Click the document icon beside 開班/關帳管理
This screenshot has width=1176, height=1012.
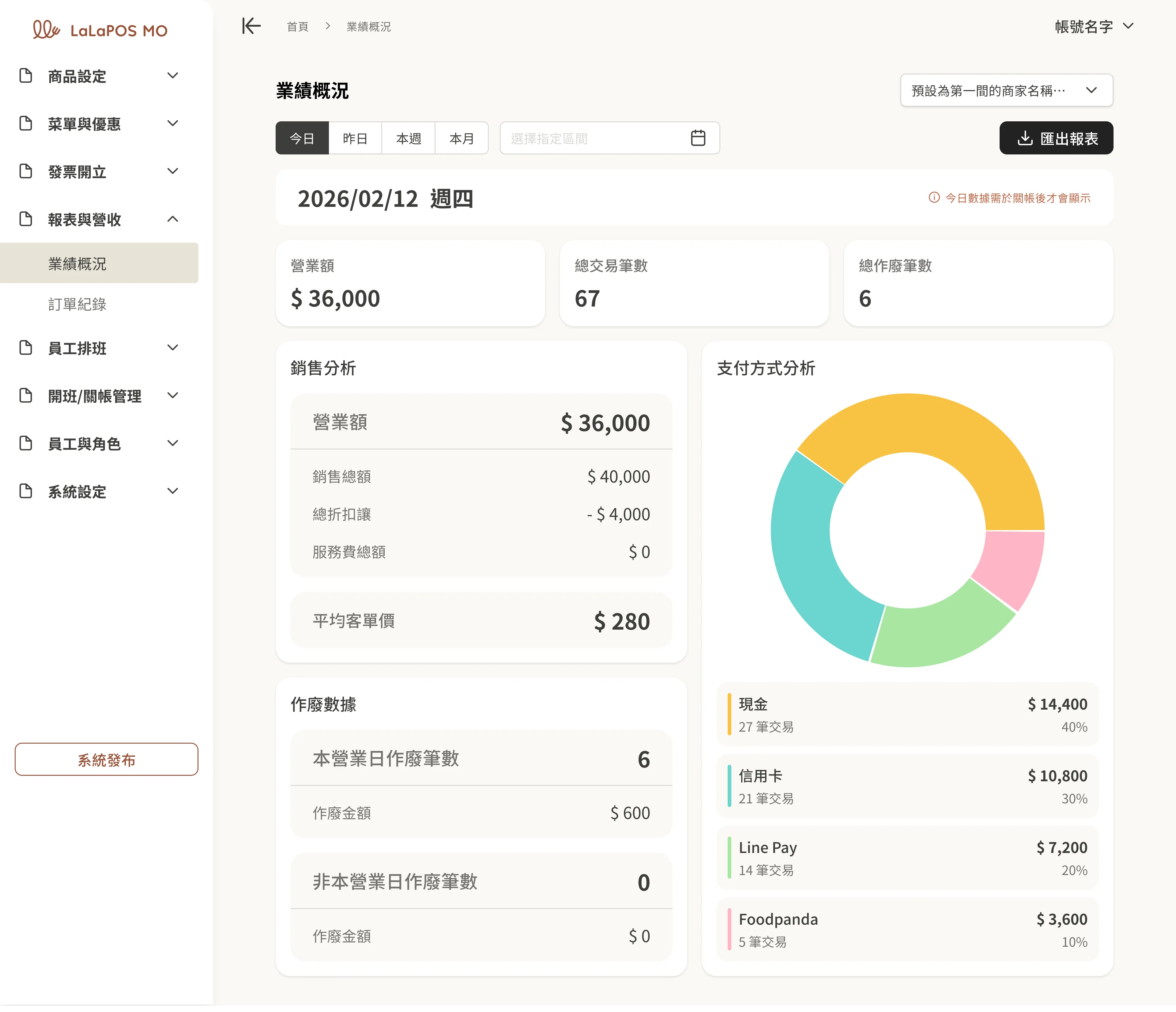(x=26, y=396)
